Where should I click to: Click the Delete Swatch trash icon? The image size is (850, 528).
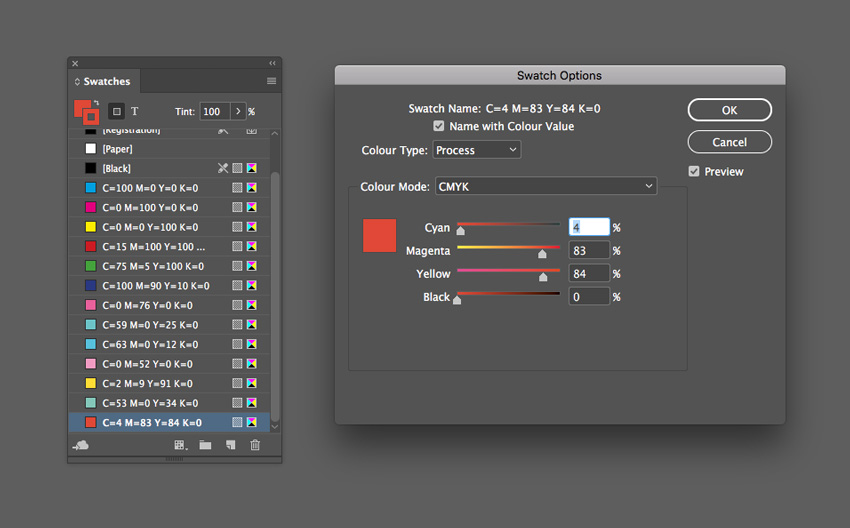[x=255, y=445]
